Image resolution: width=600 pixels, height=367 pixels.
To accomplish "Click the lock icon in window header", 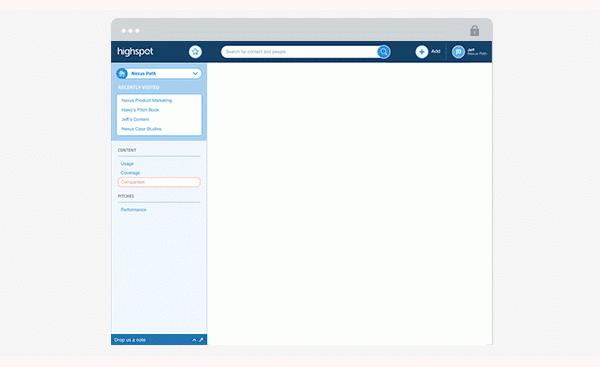I will coord(474,31).
